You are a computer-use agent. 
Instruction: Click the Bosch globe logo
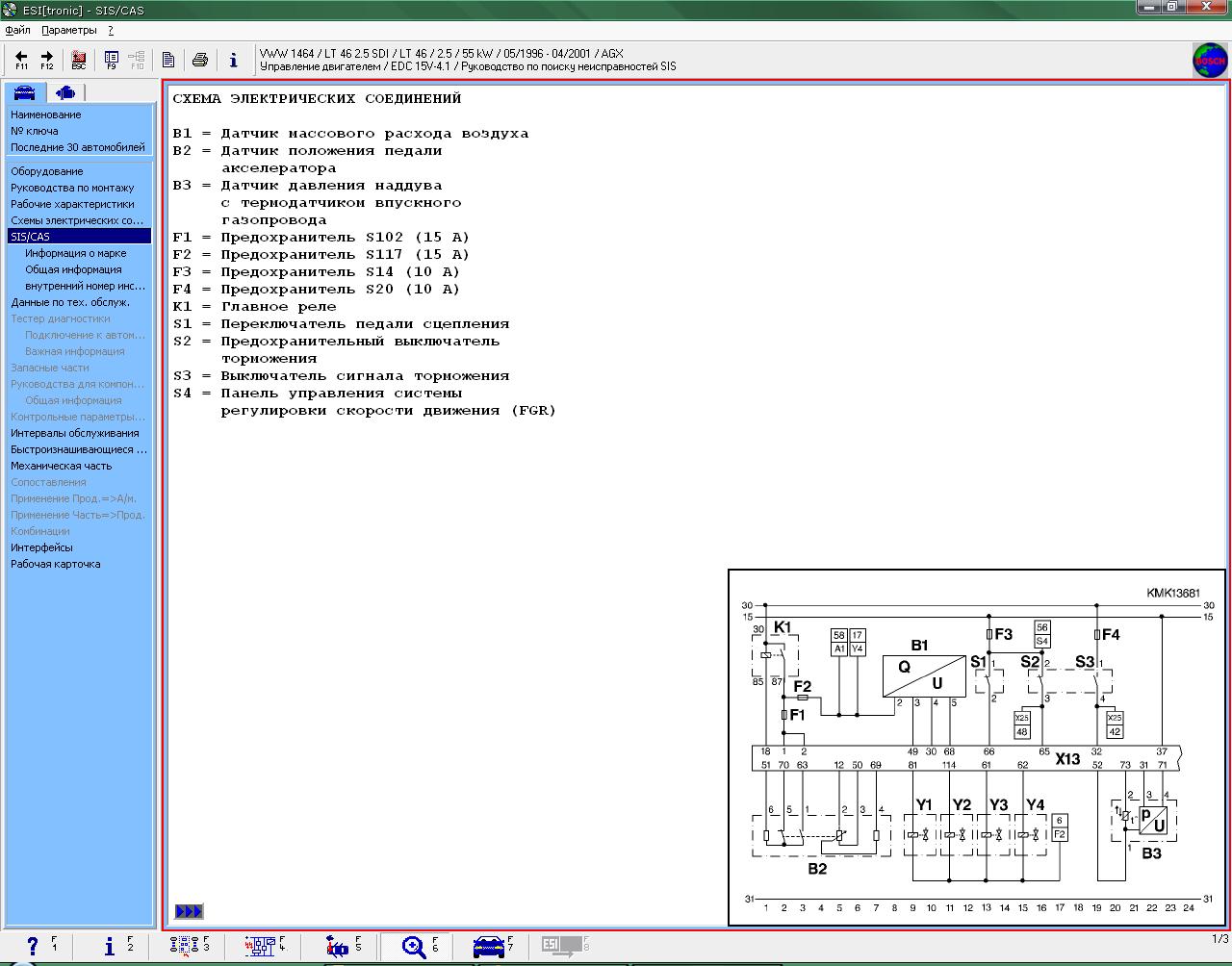(x=1210, y=60)
